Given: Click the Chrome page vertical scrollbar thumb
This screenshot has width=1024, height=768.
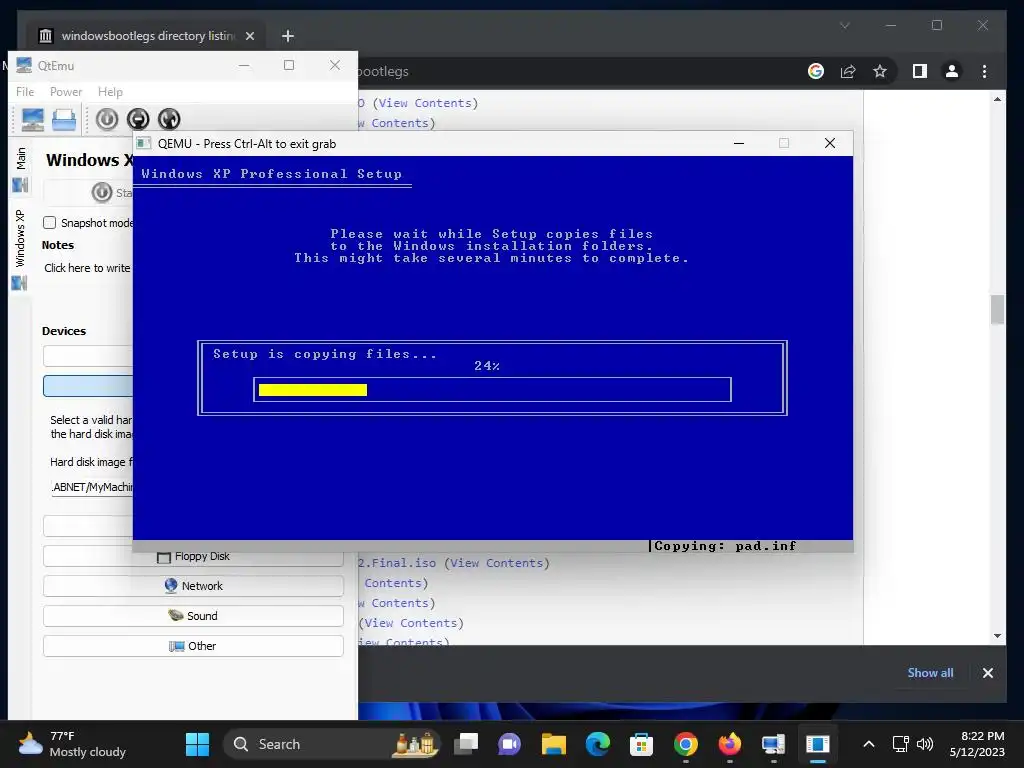Looking at the screenshot, I should (x=997, y=310).
